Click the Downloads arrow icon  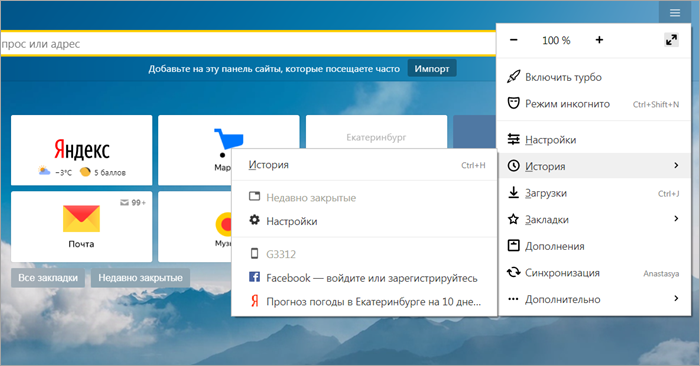[x=513, y=193]
